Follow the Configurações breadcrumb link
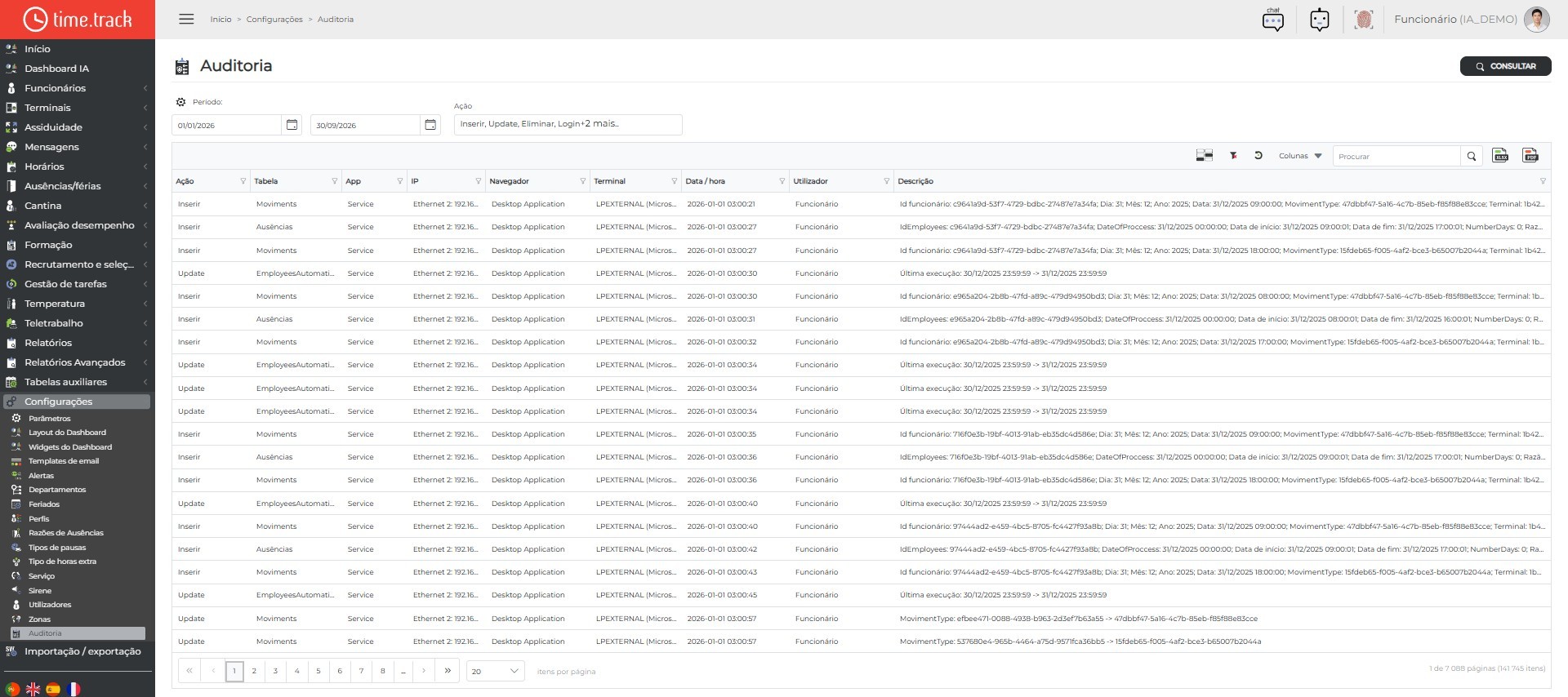The width and height of the screenshot is (1568, 697). click(x=274, y=20)
